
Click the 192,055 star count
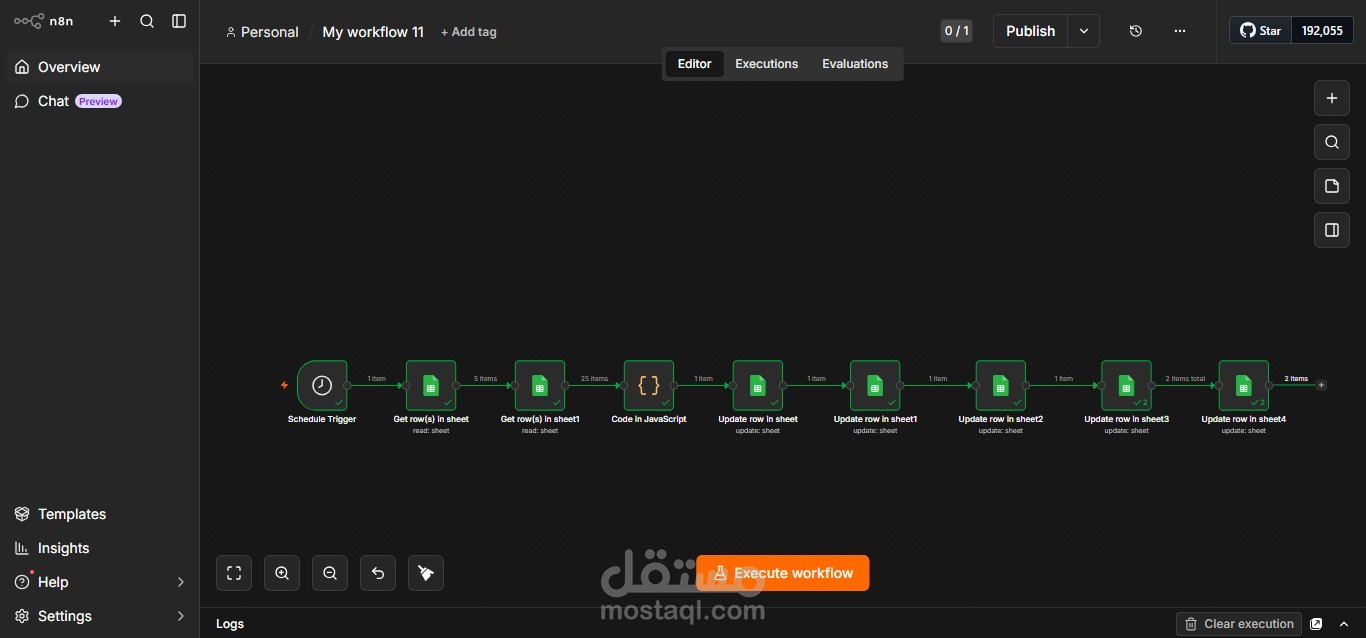click(x=1322, y=31)
